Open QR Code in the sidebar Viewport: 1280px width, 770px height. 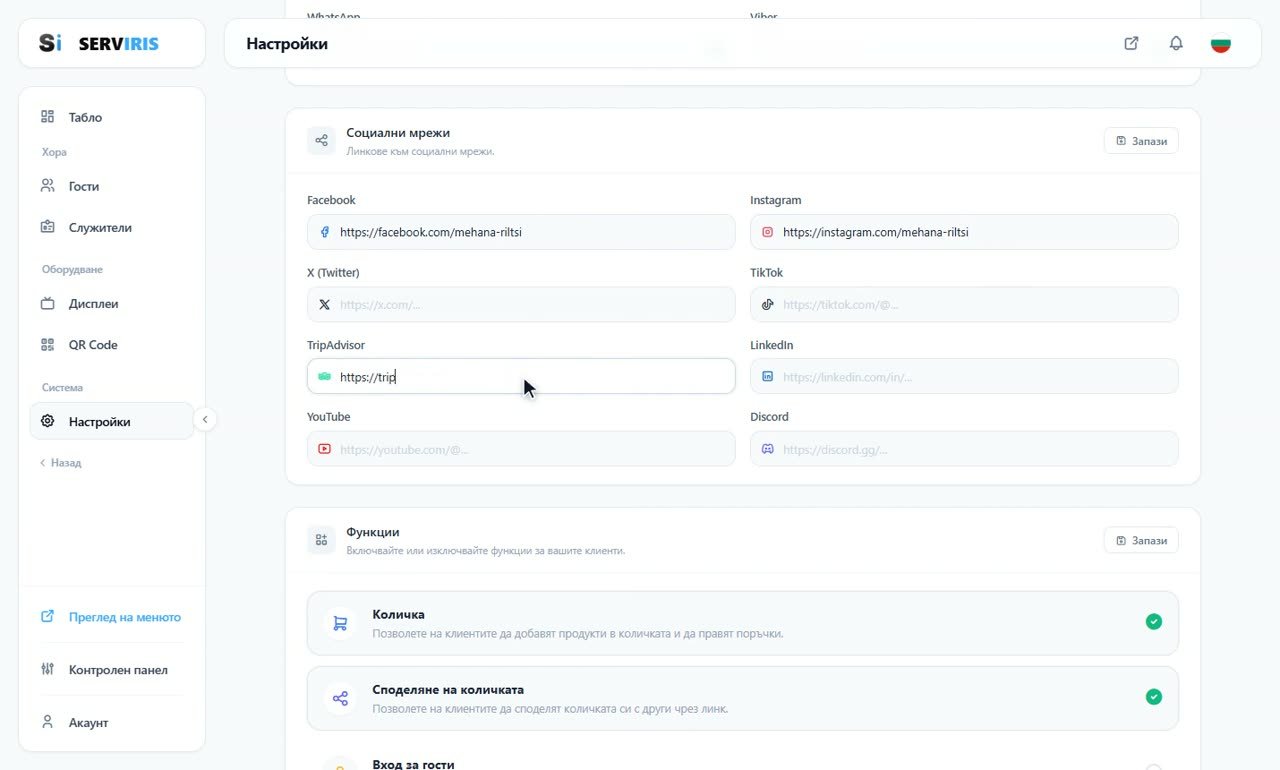click(112, 345)
